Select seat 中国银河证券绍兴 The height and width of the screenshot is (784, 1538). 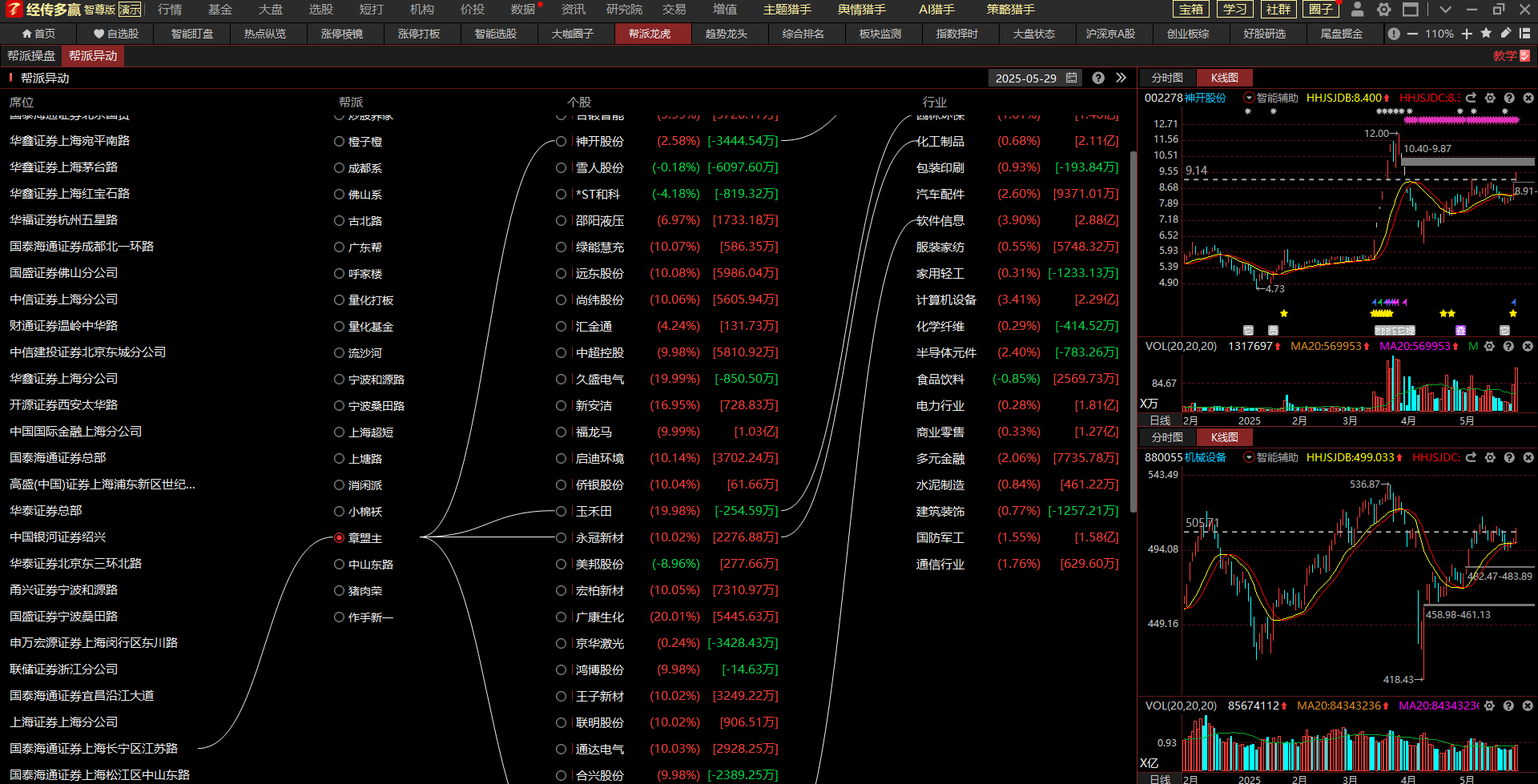(58, 537)
